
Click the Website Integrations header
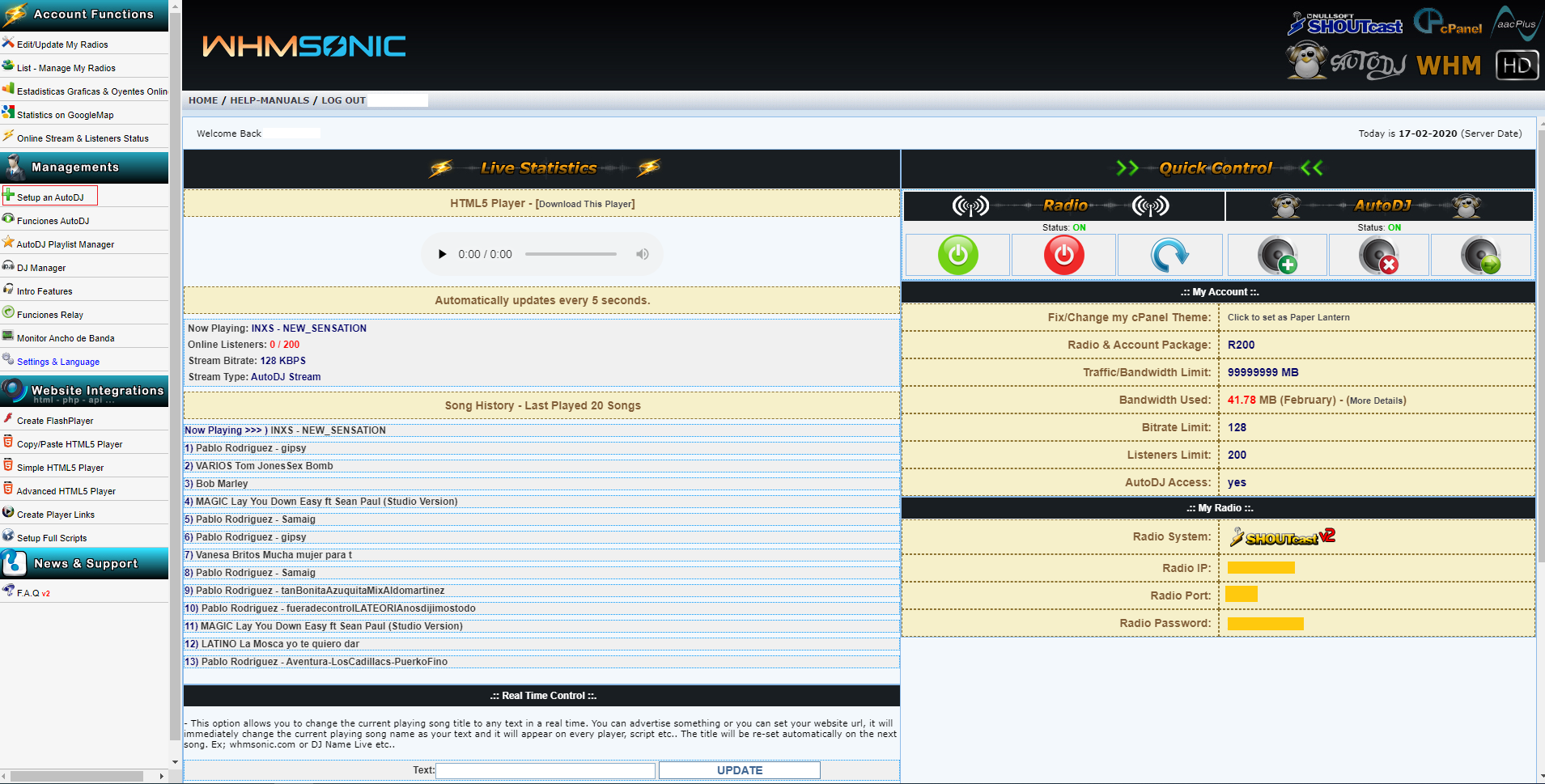(84, 392)
